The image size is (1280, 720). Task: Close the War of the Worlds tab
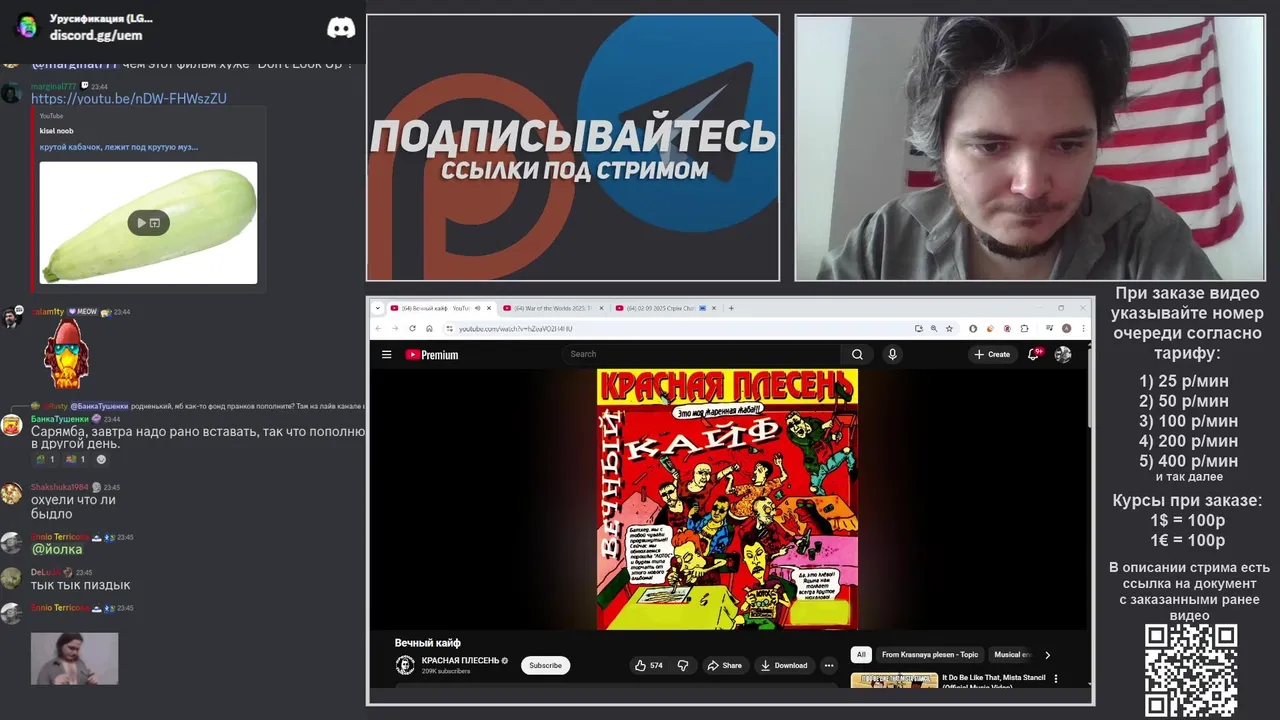click(603, 308)
